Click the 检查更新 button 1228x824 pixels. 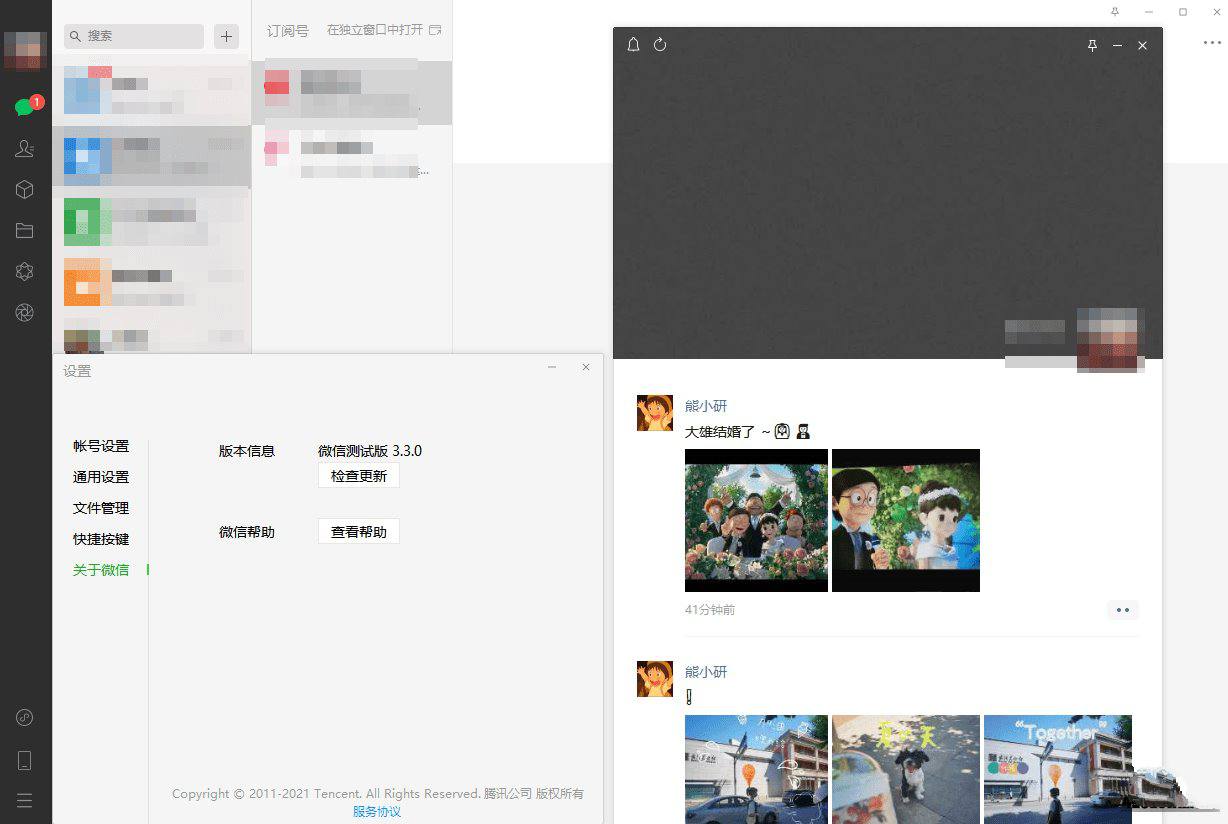click(x=359, y=476)
